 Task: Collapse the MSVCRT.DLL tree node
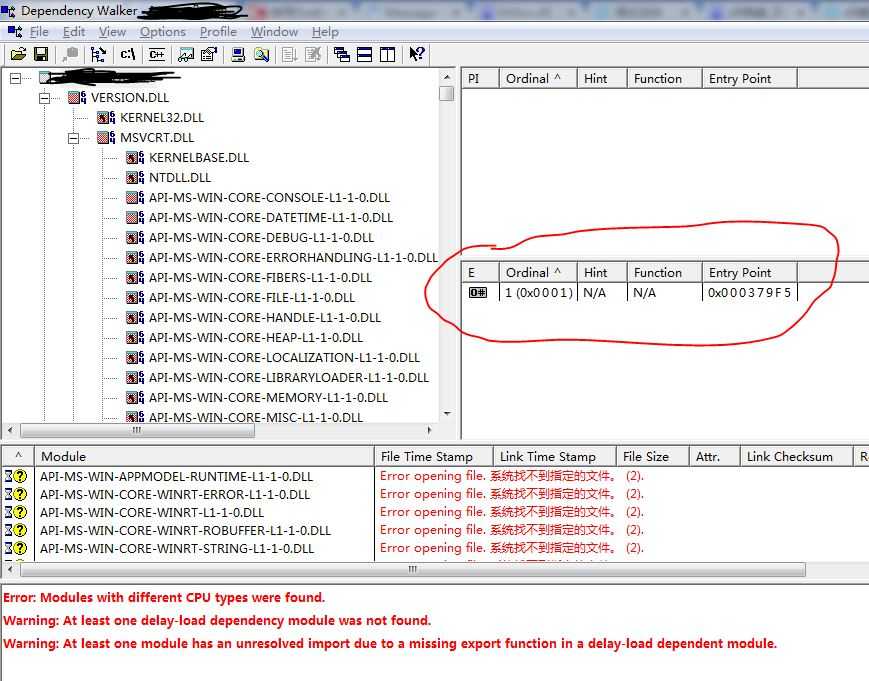73,138
